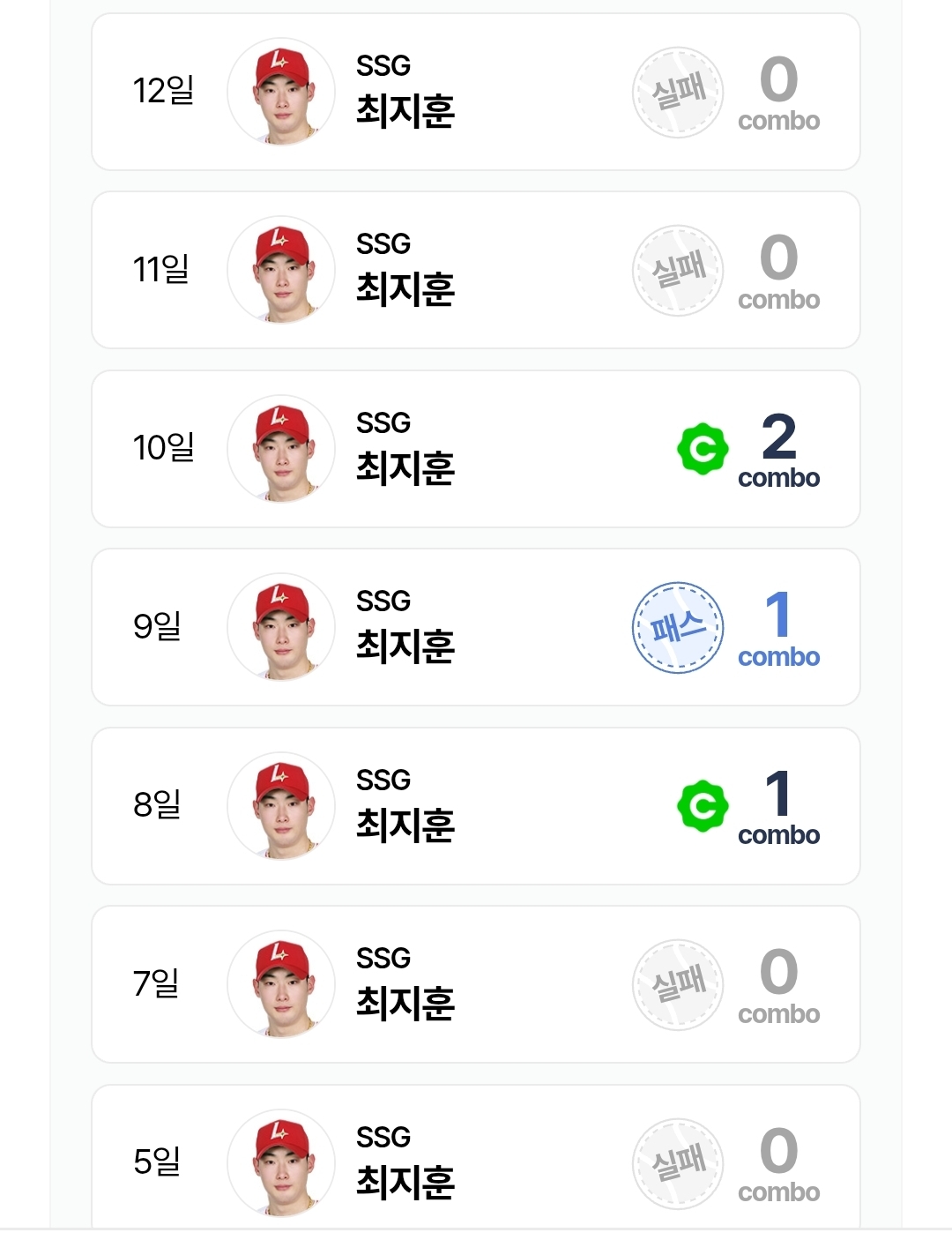Tap the 5일 date label
The image size is (952, 1240).
(157, 1162)
